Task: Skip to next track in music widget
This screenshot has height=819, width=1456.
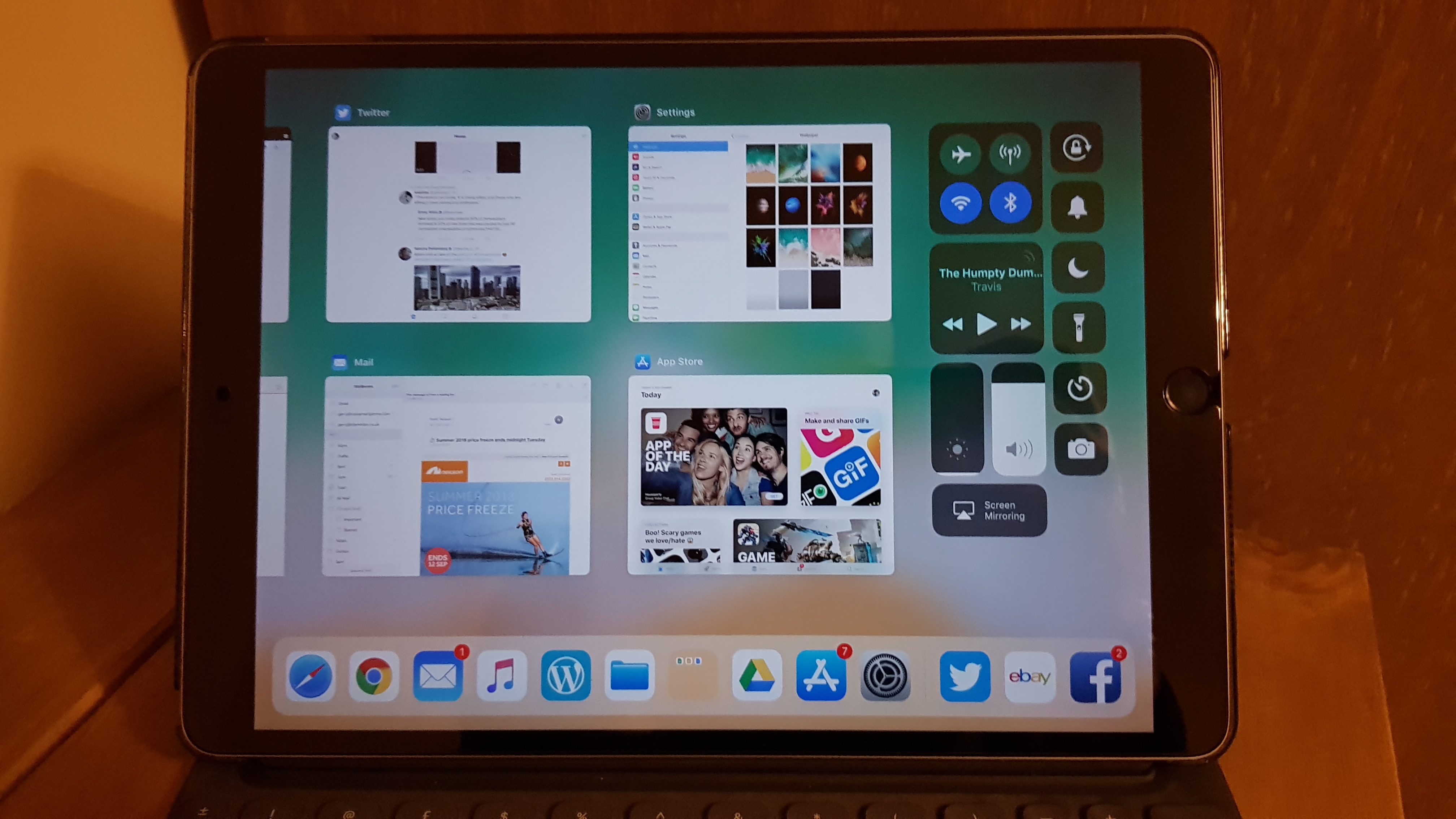Action: tap(1021, 324)
